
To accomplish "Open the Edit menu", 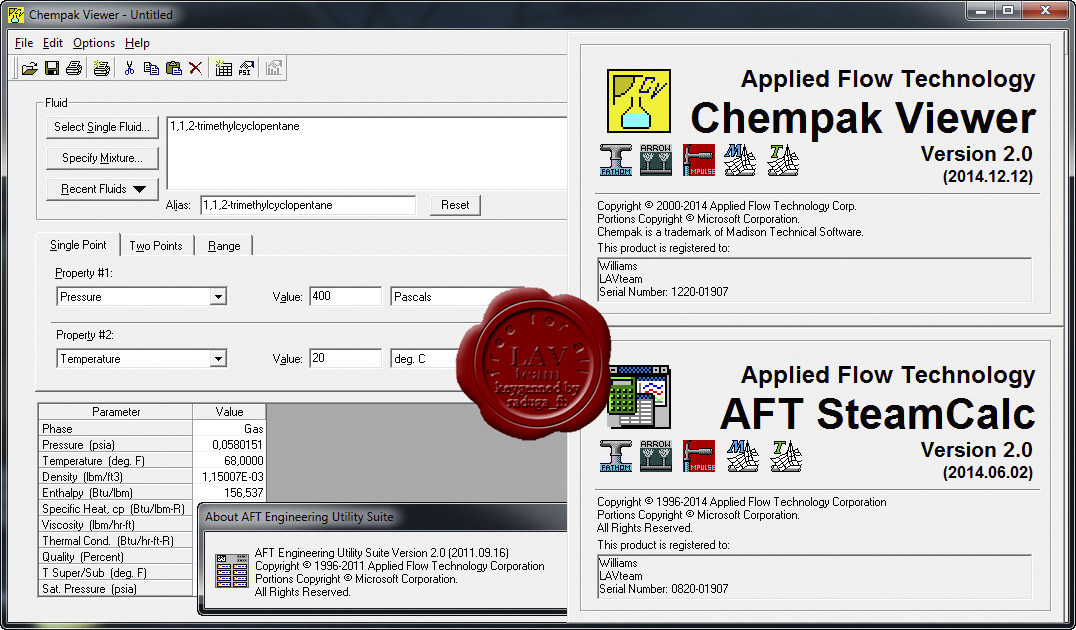I will (53, 43).
